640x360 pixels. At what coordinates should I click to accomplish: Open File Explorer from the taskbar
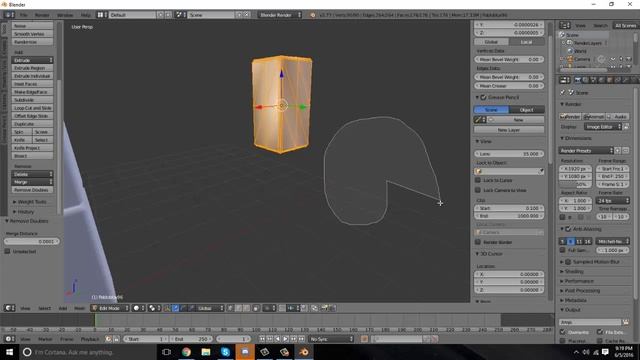tap(206, 352)
